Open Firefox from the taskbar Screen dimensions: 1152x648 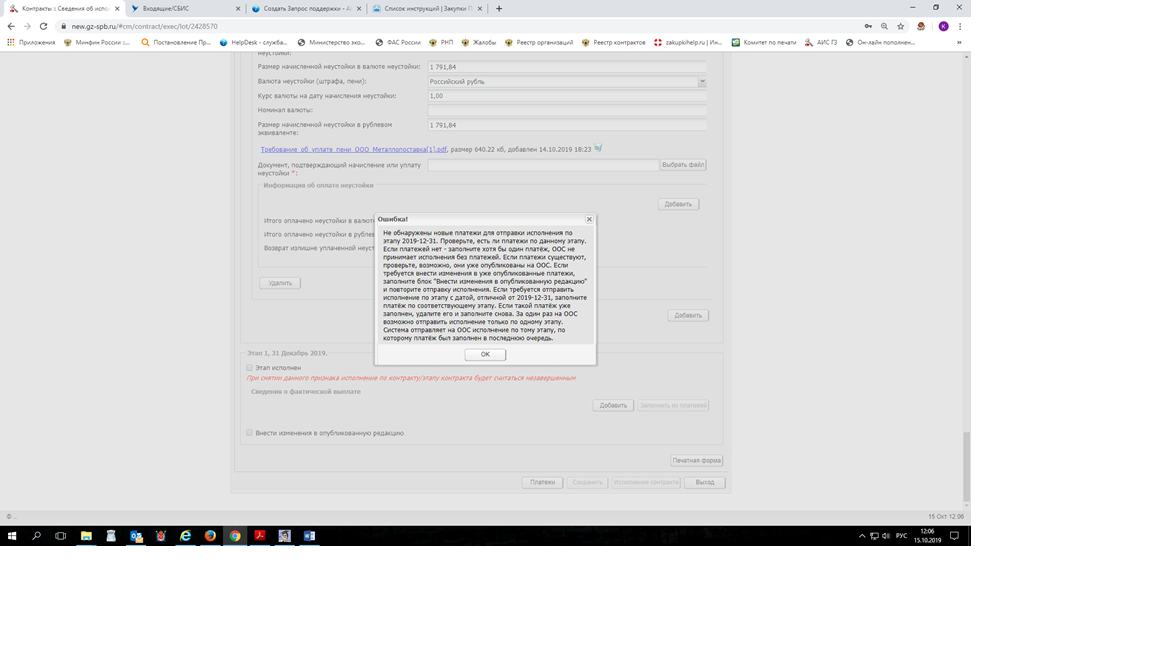210,536
